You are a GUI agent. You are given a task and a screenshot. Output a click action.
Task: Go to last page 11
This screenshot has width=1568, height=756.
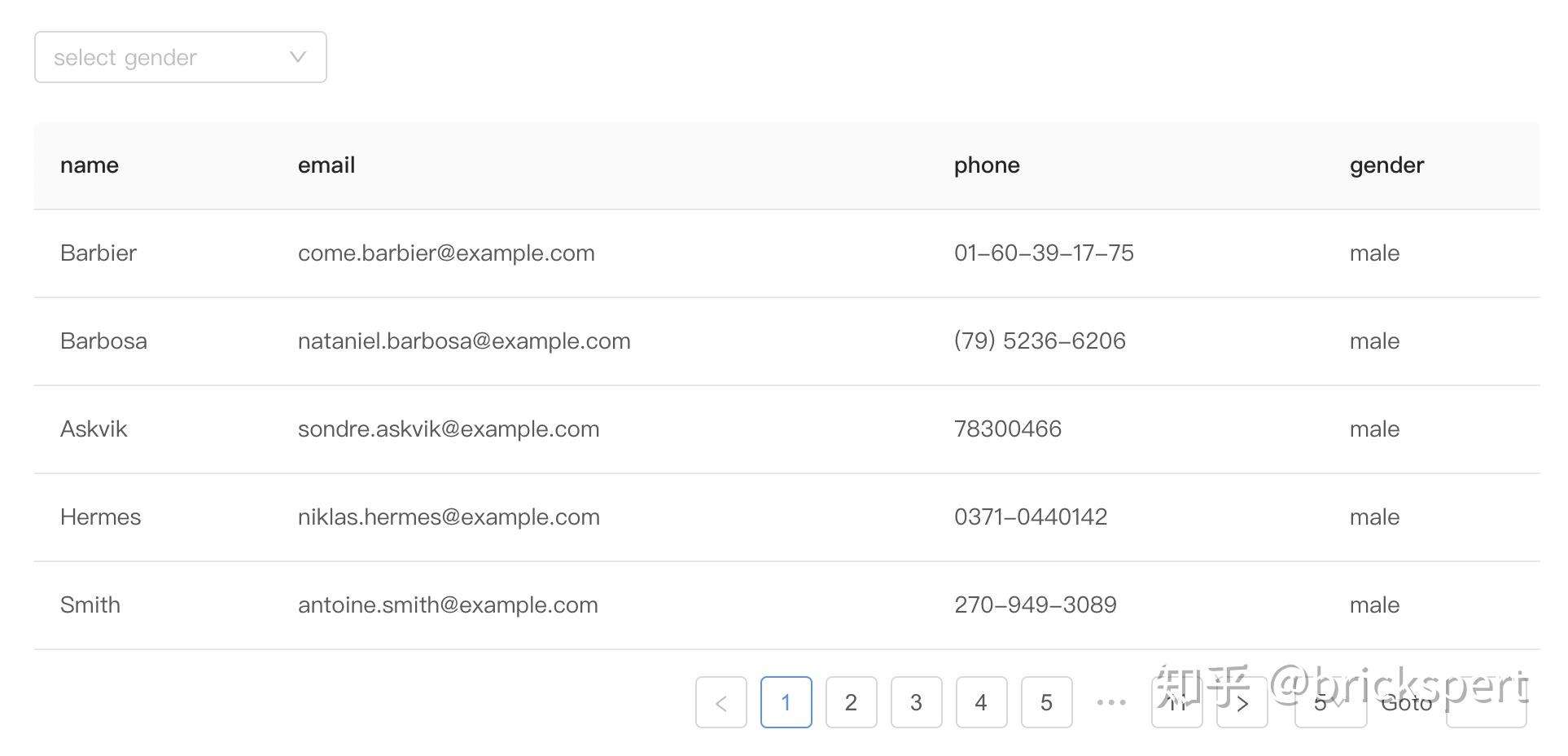click(x=1176, y=702)
